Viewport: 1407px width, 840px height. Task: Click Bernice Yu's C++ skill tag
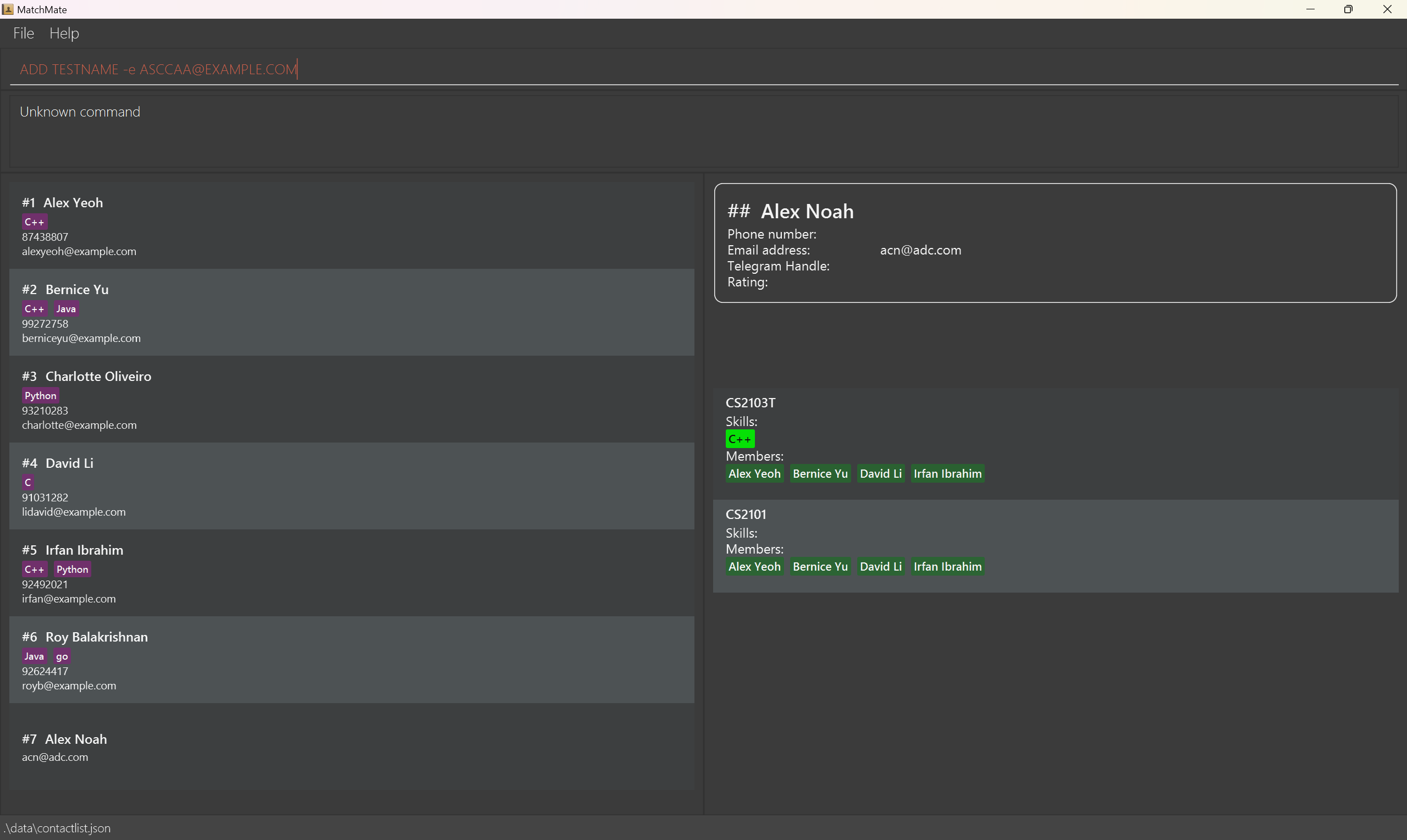pos(35,308)
